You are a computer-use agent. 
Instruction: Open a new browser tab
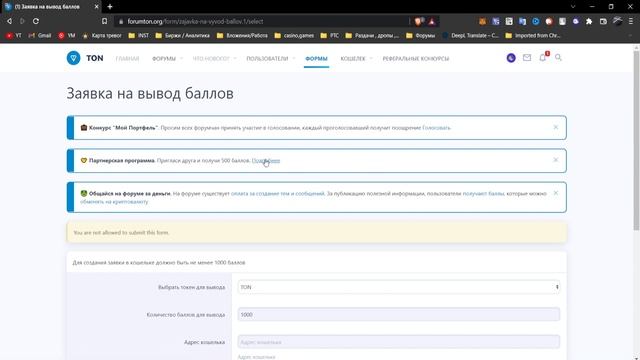[x=110, y=7]
